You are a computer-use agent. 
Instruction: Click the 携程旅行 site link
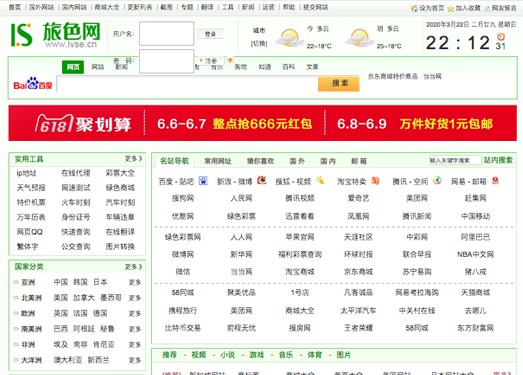[183, 310]
